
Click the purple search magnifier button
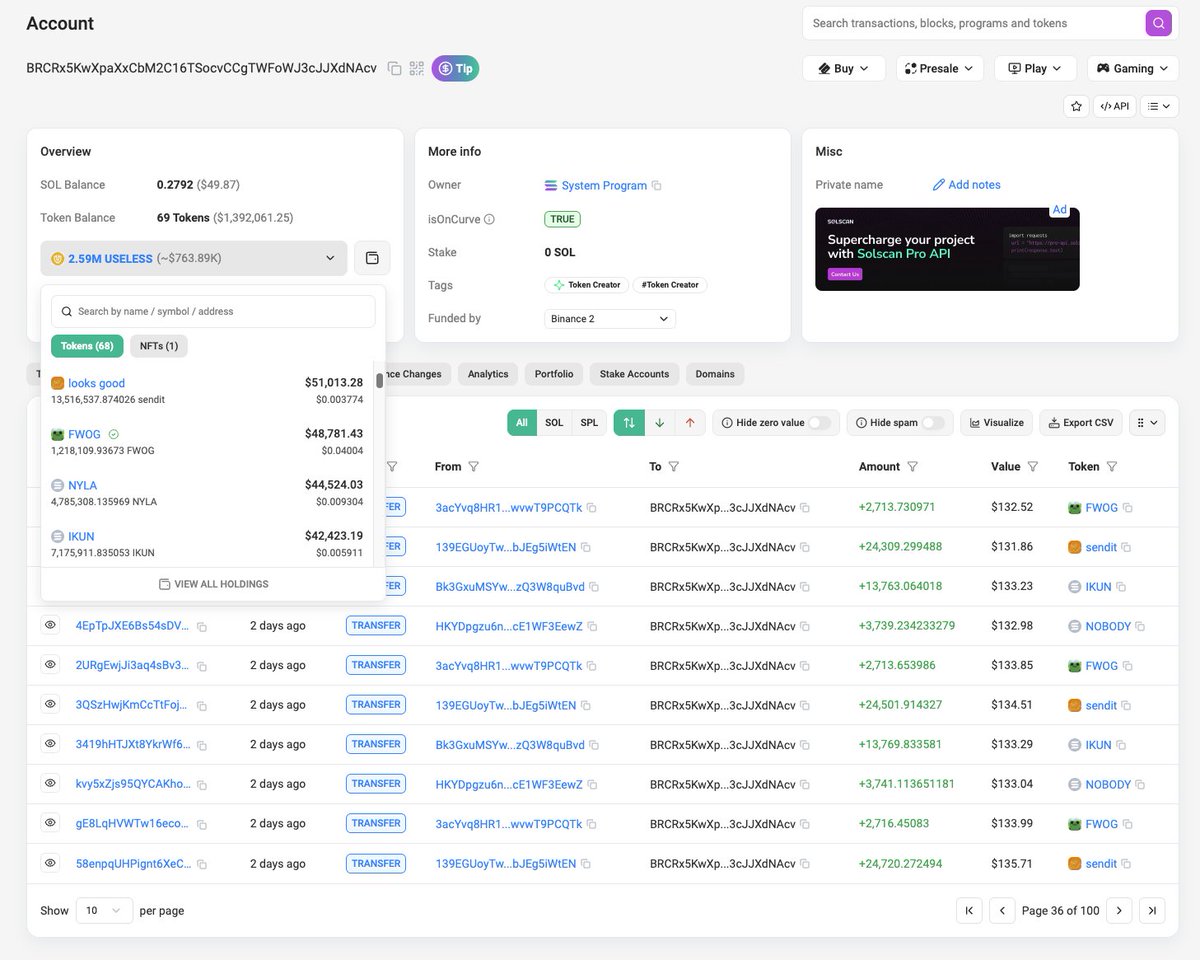click(x=1158, y=23)
